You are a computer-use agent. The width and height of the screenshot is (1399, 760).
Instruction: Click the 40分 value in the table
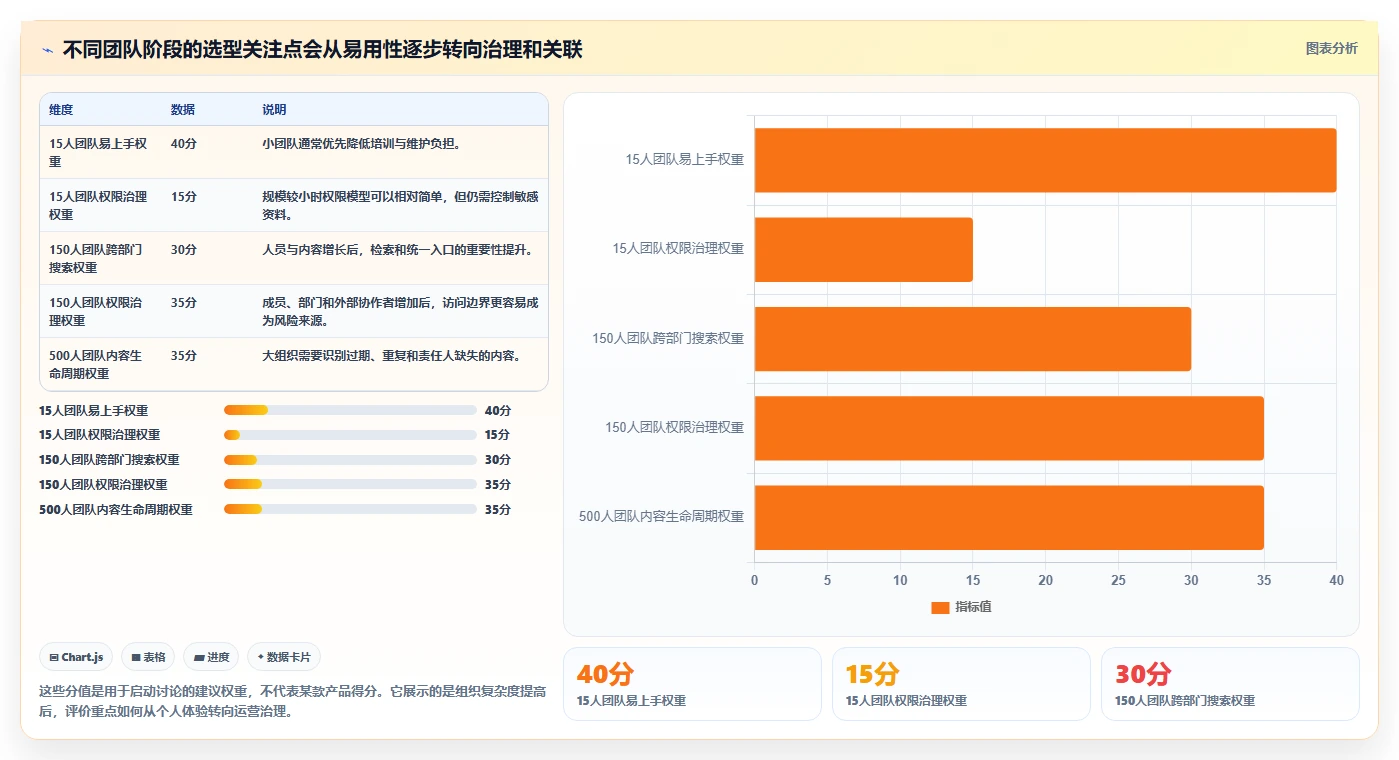click(x=184, y=144)
